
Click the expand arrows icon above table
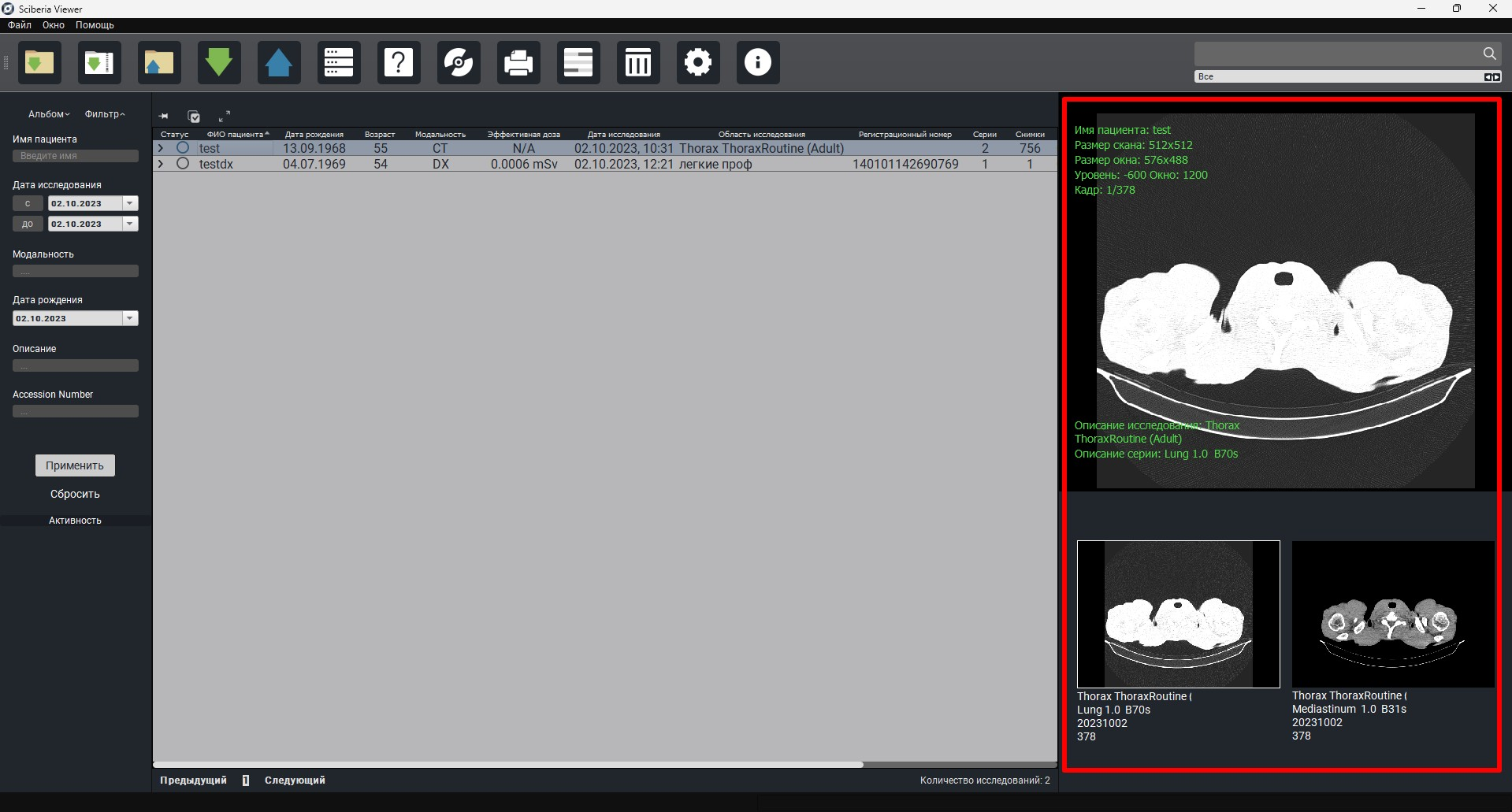pos(225,116)
